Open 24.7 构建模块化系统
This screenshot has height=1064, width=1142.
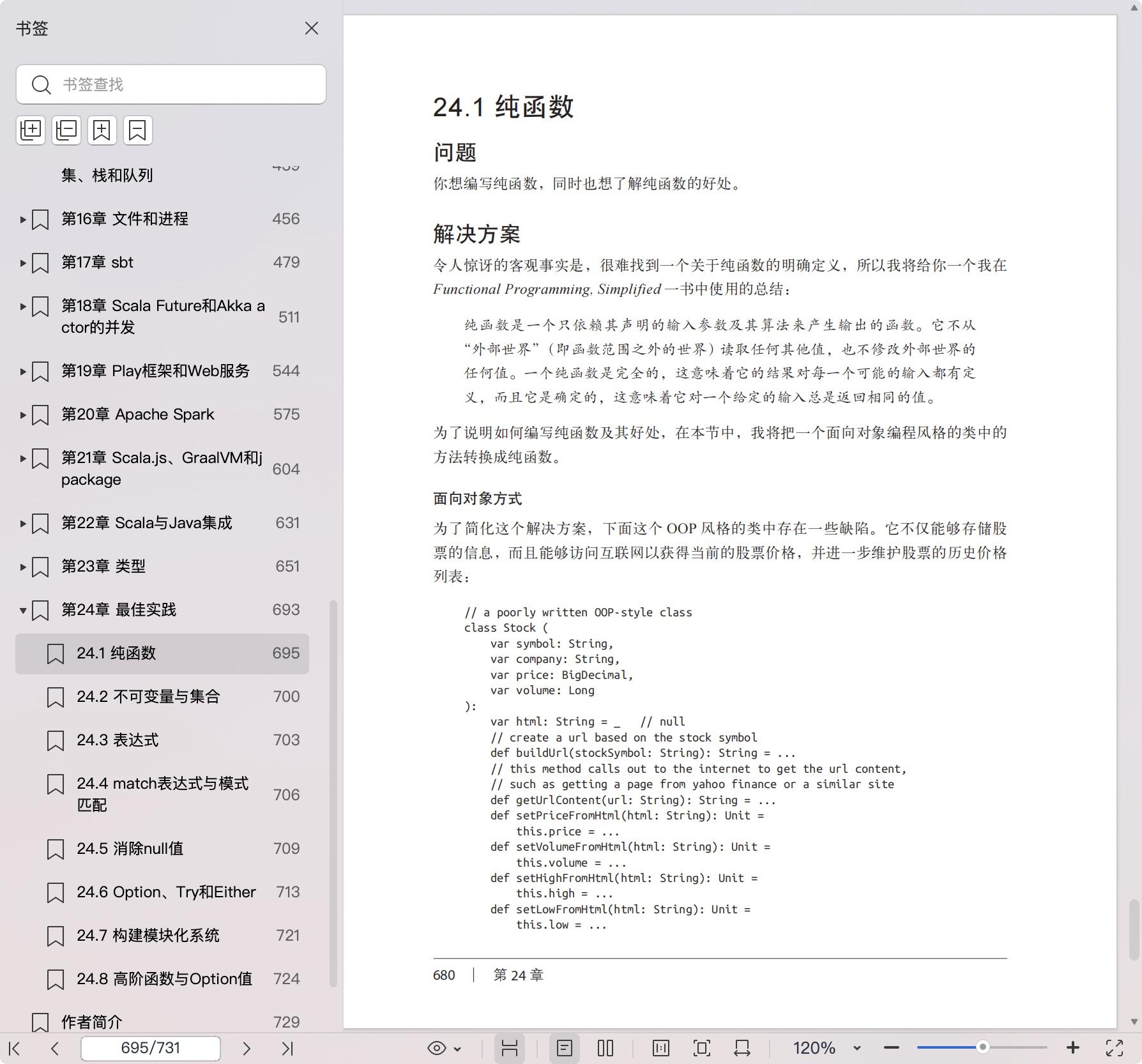(148, 936)
